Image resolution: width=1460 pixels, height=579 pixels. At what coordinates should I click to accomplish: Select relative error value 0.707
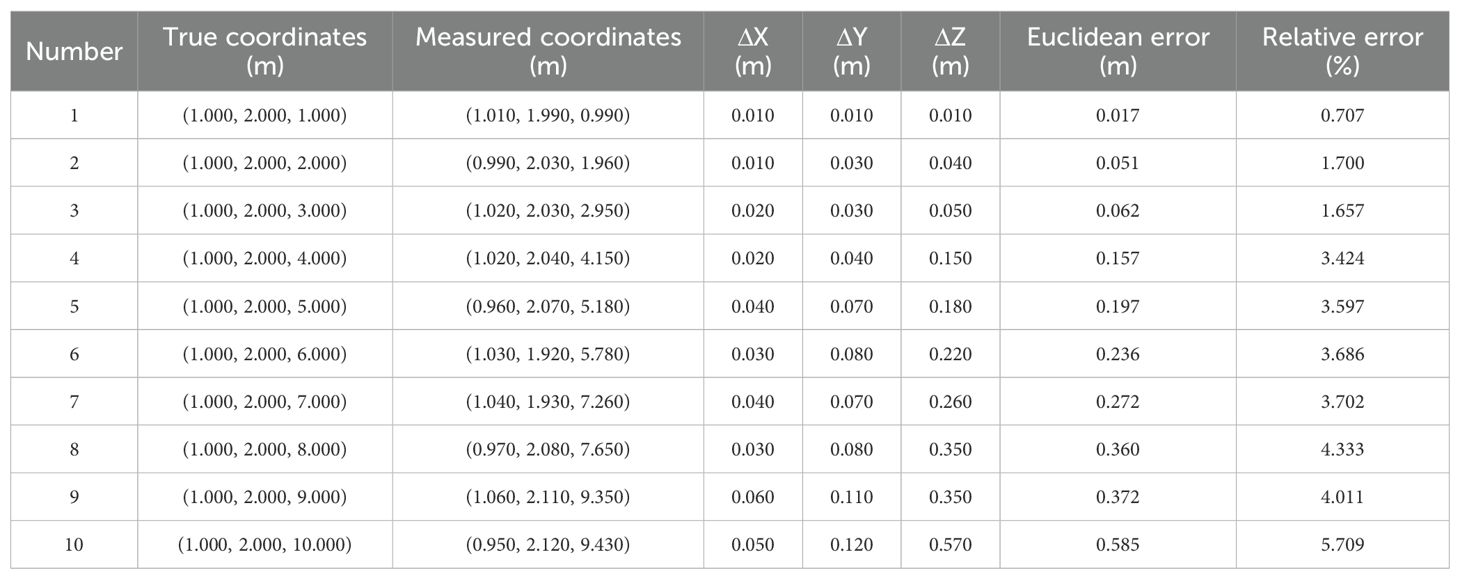(1342, 115)
